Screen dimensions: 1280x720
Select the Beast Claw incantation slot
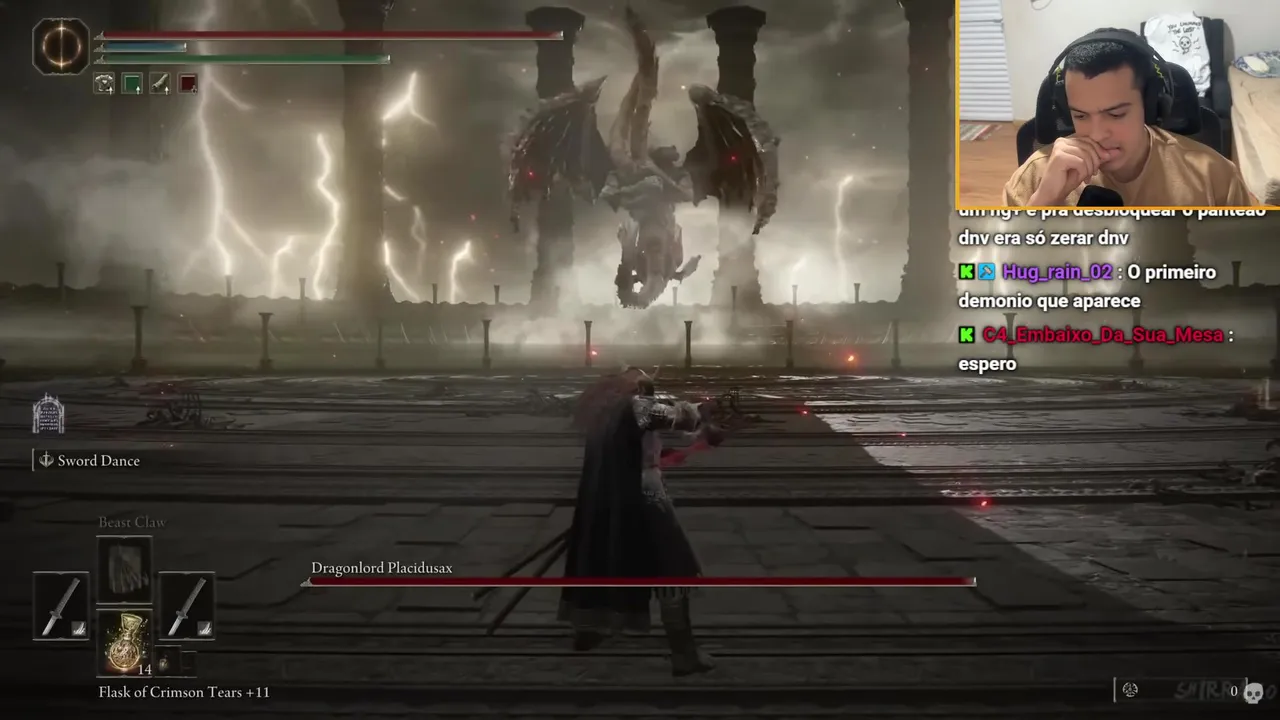click(x=124, y=569)
